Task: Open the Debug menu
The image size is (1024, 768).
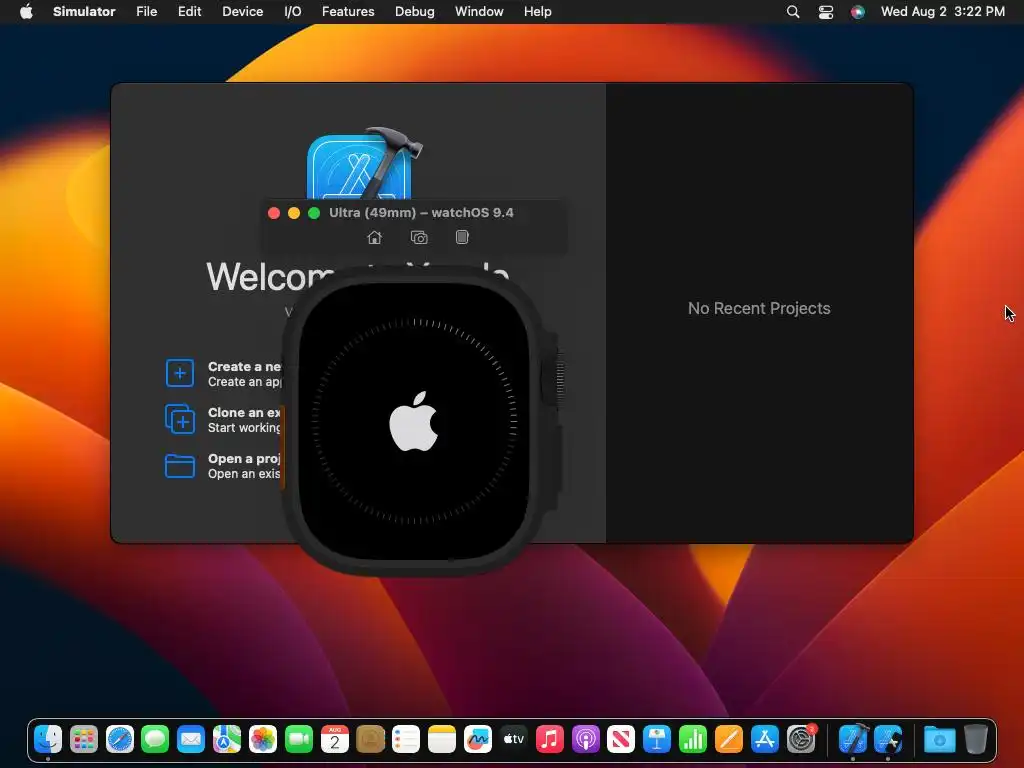Action: click(x=415, y=12)
